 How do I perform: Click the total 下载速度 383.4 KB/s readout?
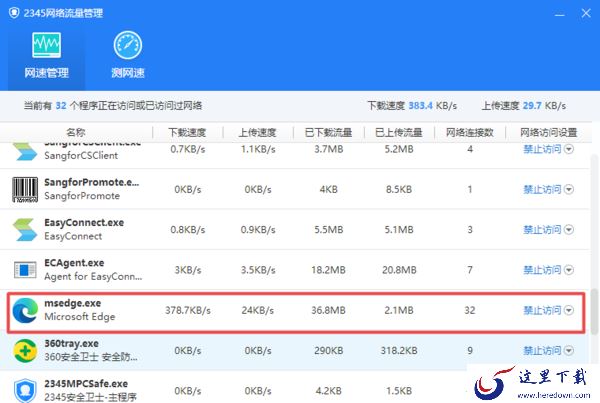[412, 106]
